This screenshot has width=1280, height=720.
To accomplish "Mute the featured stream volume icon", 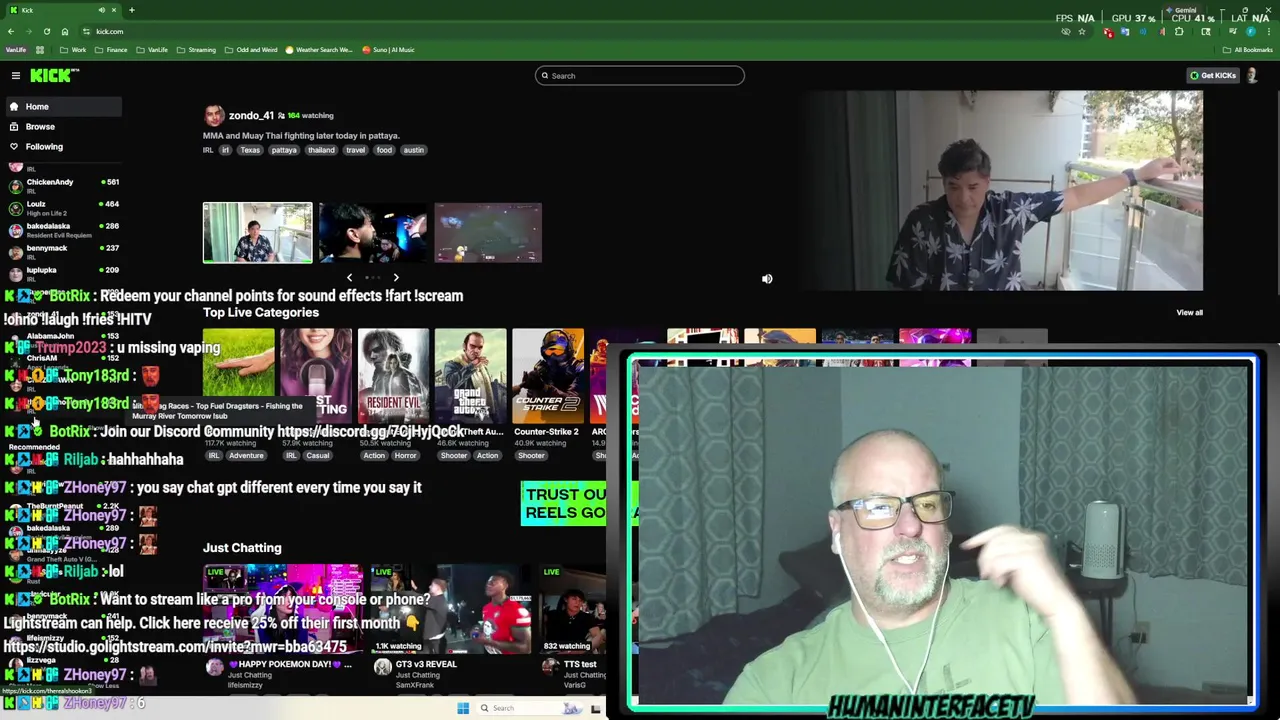I will (767, 279).
